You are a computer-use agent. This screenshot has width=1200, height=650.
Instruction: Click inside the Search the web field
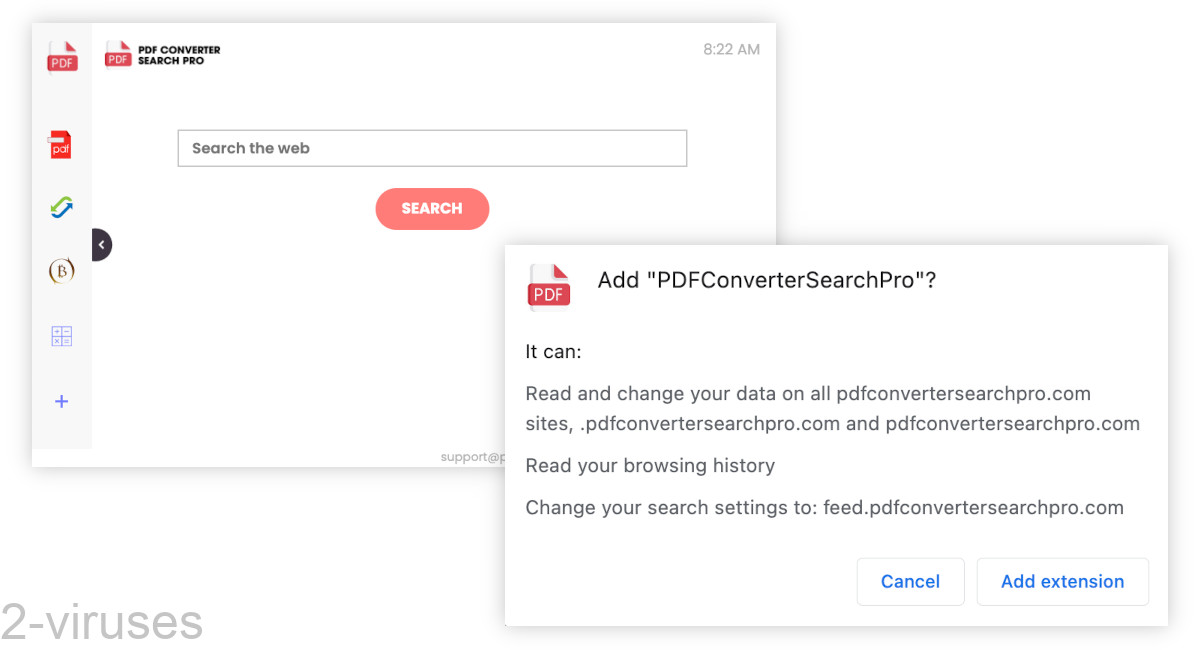coord(432,148)
